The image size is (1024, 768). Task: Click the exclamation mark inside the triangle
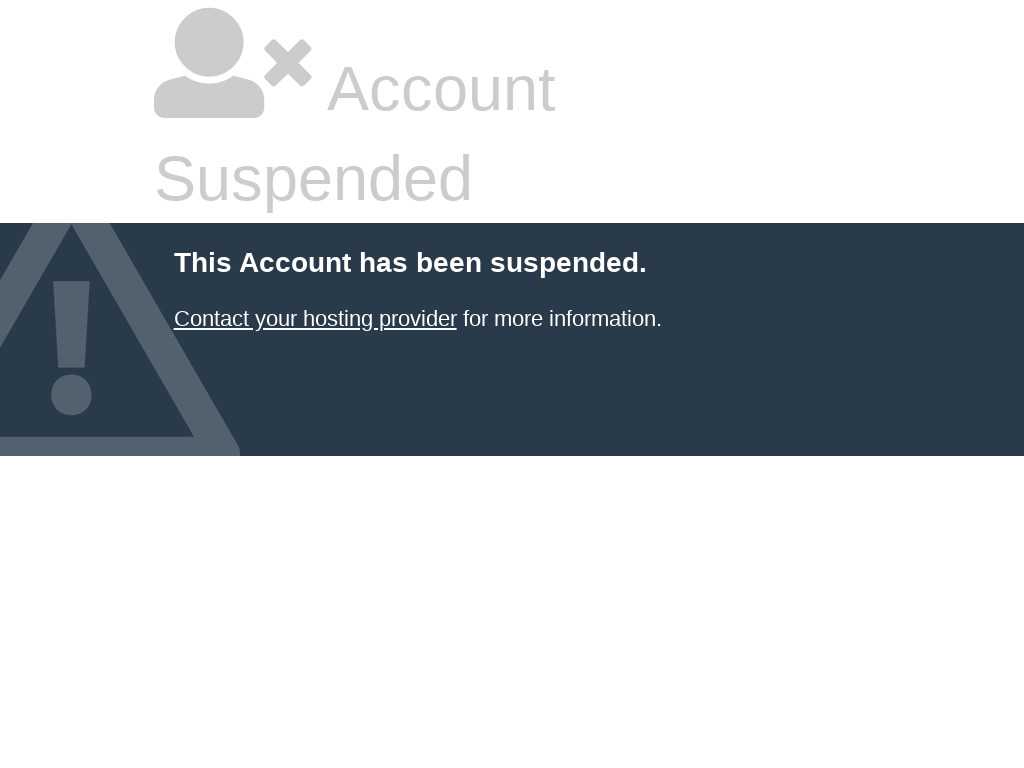point(71,347)
